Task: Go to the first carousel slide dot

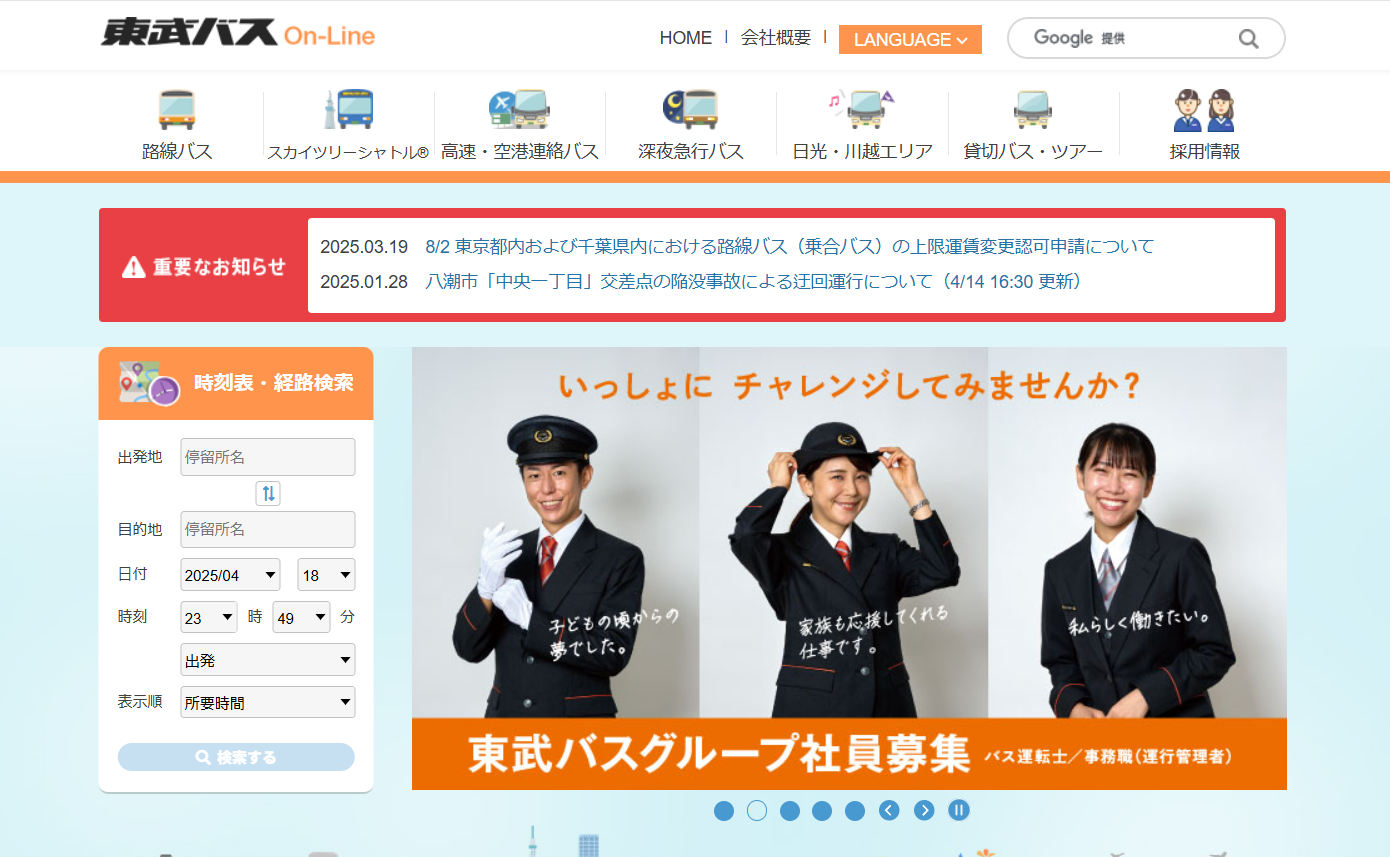Action: [x=724, y=811]
